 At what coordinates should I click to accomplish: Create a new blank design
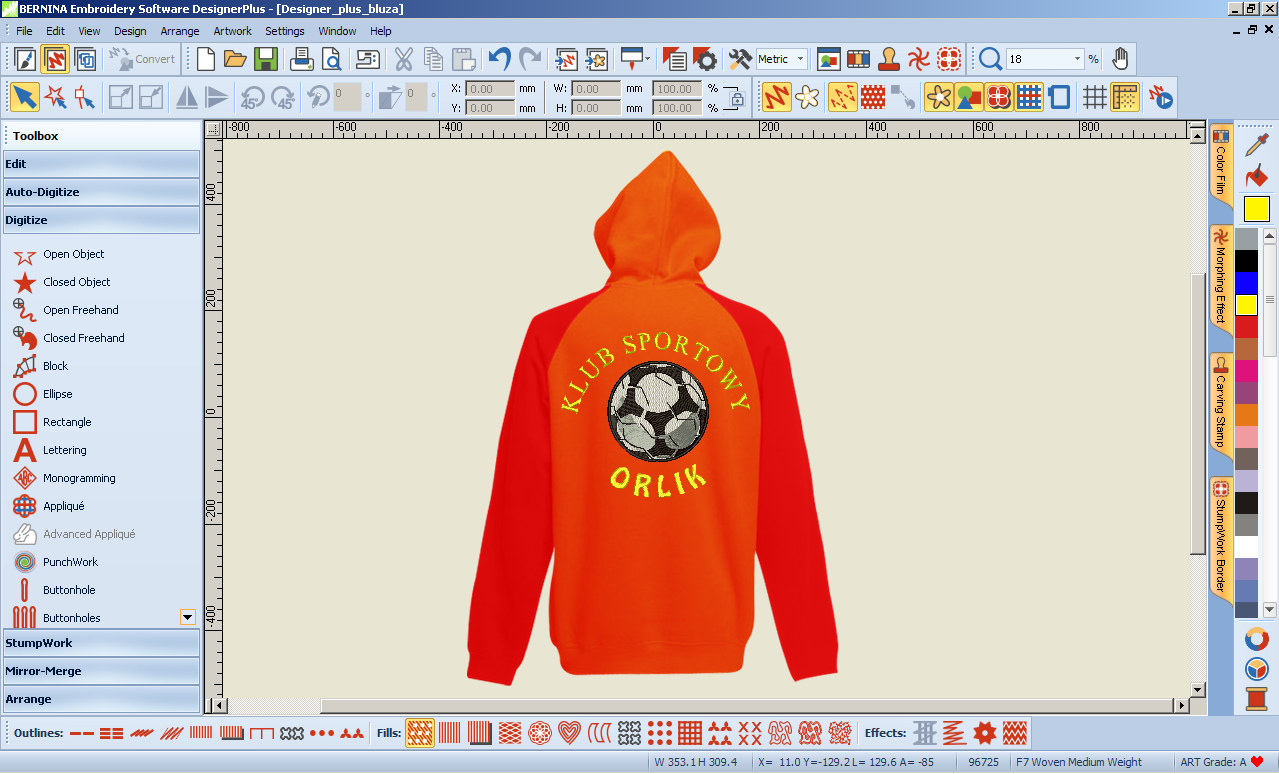click(206, 59)
